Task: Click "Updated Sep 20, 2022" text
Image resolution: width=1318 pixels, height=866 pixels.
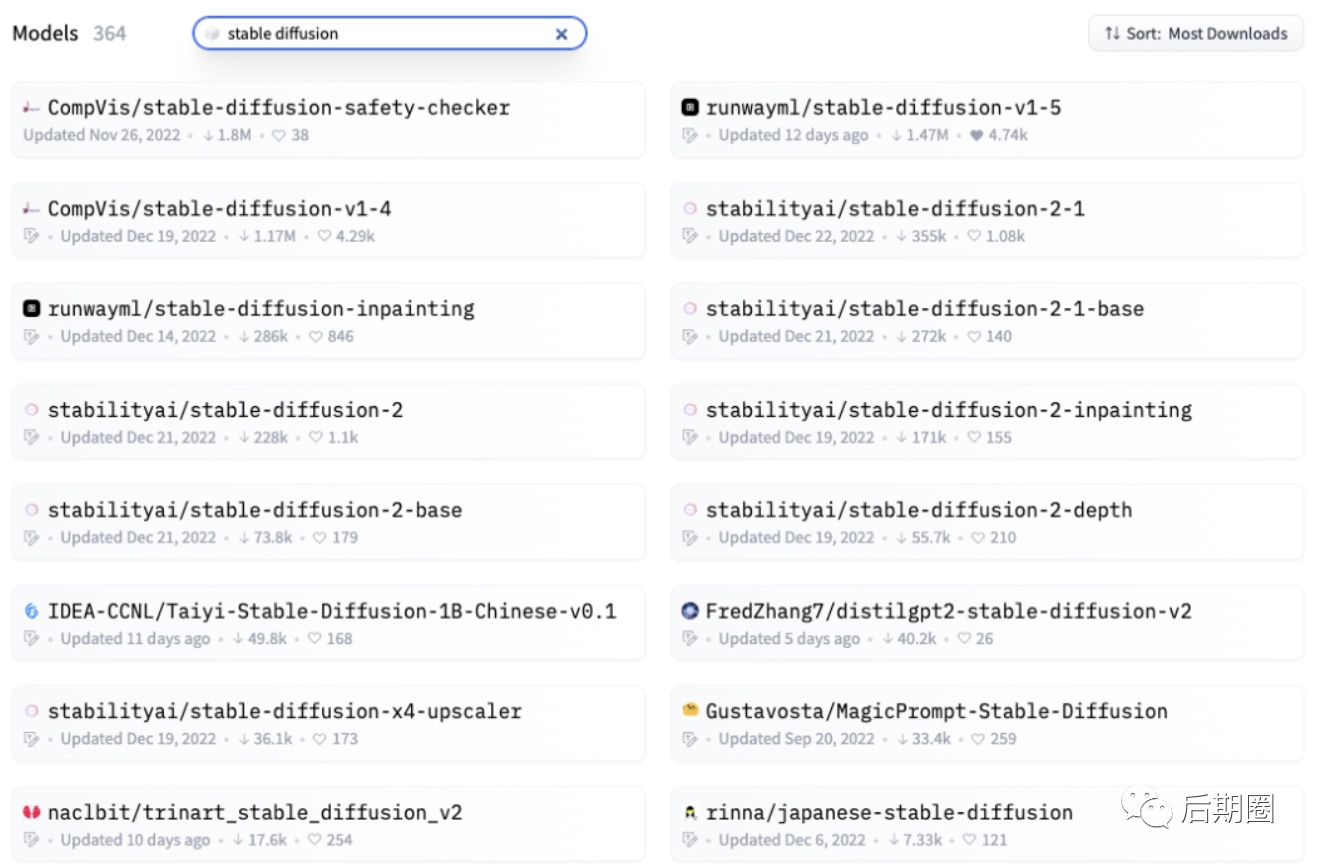Action: 796,739
